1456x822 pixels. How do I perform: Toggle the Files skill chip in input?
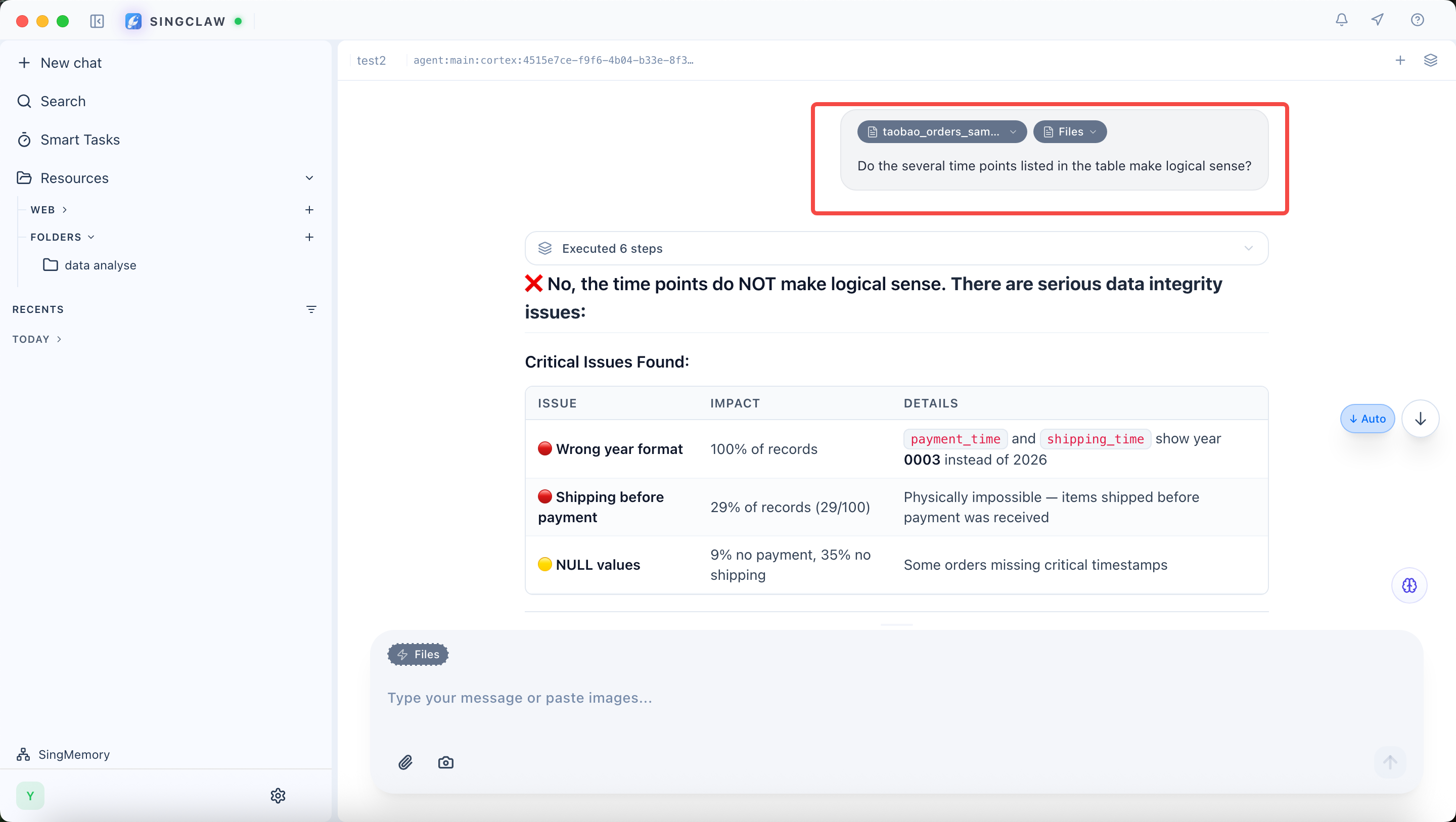click(418, 654)
